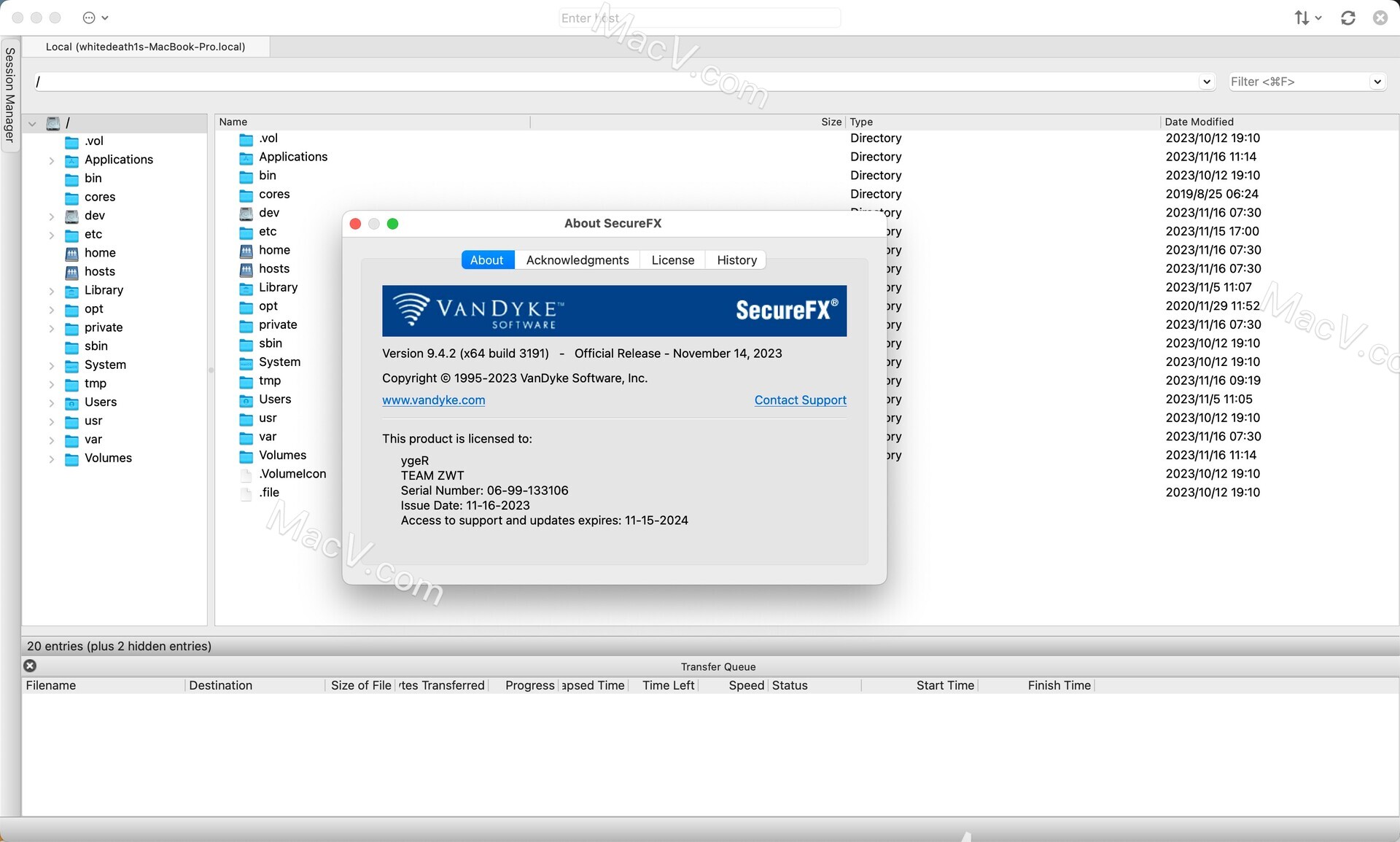Select the cores folder icon in tree
The width and height of the screenshot is (1400, 842).
[71, 198]
